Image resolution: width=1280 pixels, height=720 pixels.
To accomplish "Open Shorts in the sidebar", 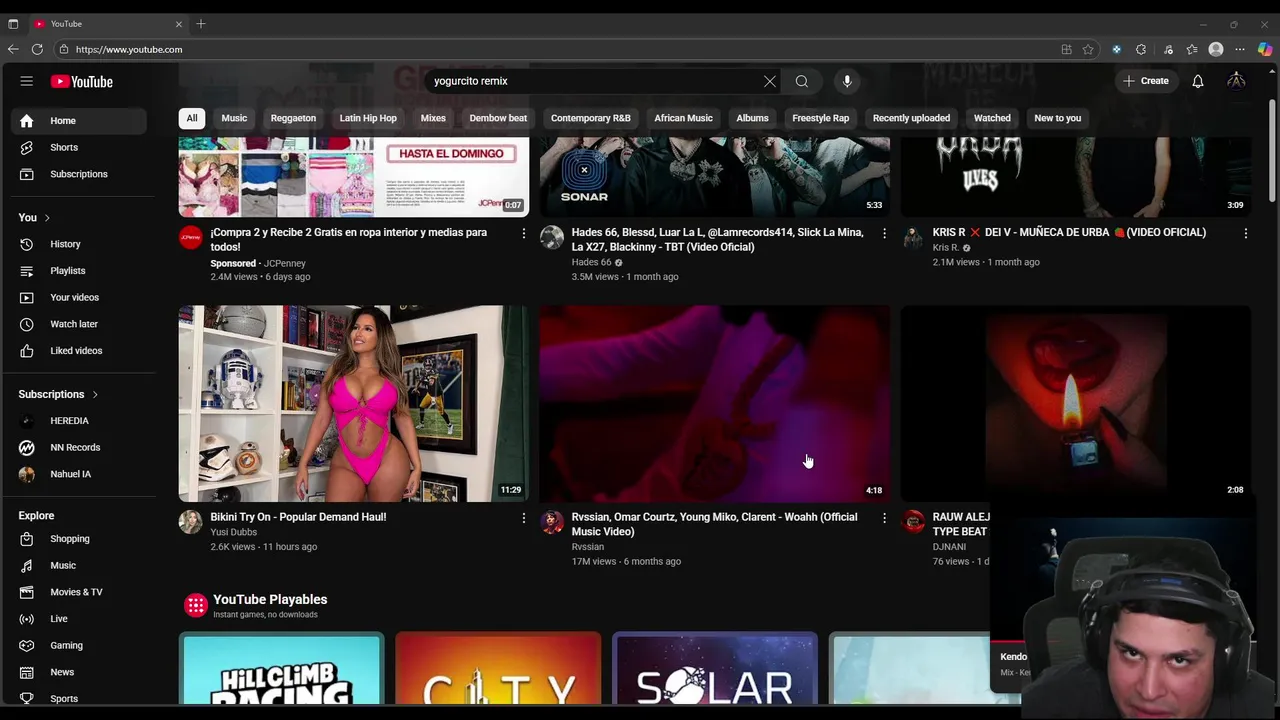I will (79, 147).
